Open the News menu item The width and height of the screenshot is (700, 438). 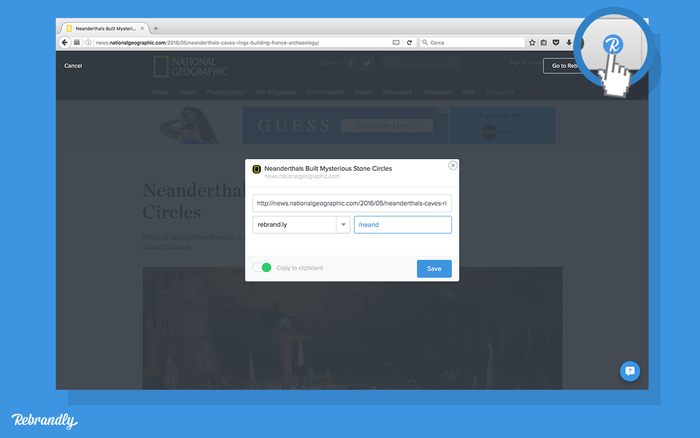(161, 92)
